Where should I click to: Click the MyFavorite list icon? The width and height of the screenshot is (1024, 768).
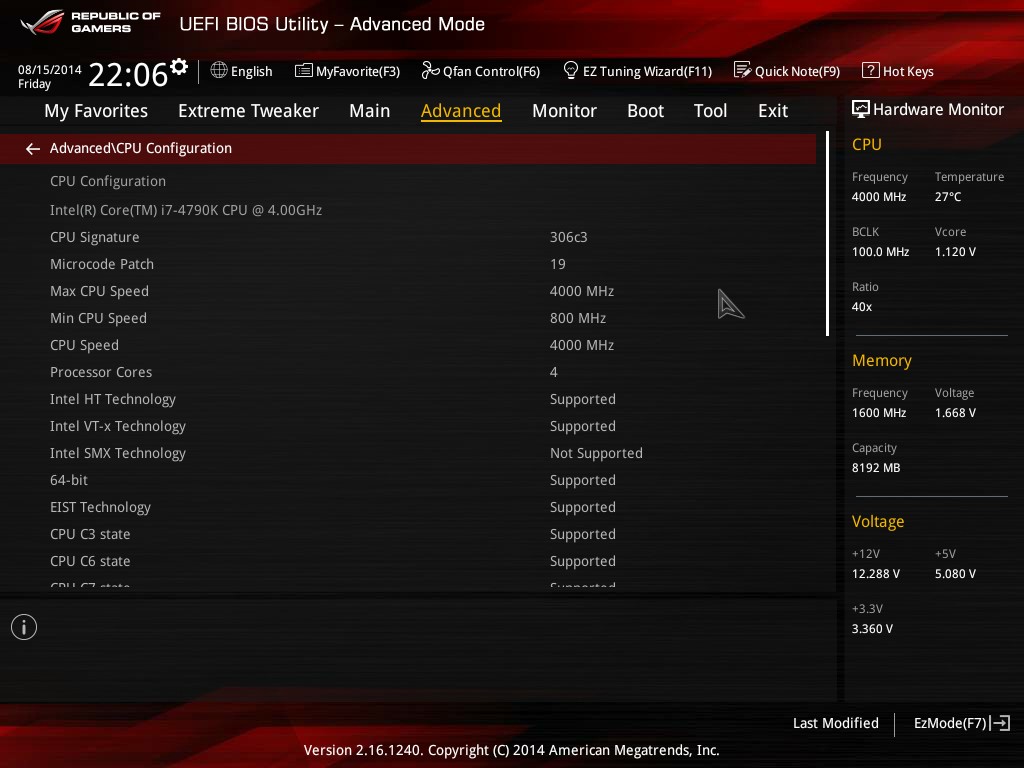point(304,71)
